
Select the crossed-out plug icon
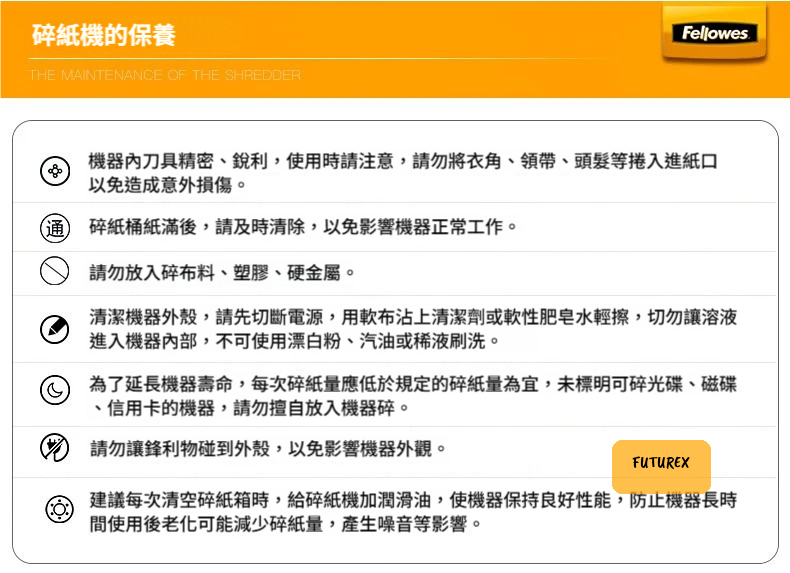[x=54, y=448]
